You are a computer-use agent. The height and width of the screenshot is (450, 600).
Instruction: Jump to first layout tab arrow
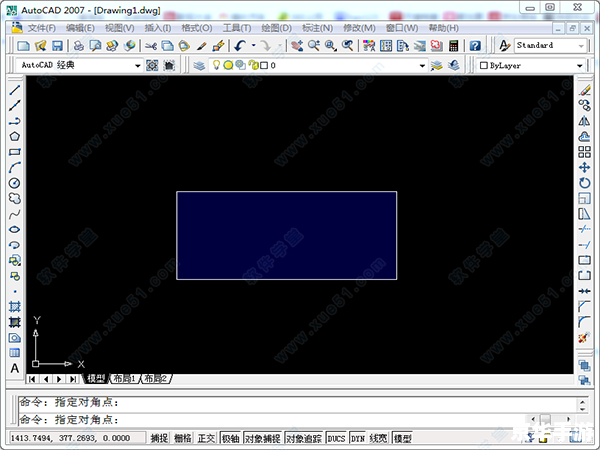point(33,379)
